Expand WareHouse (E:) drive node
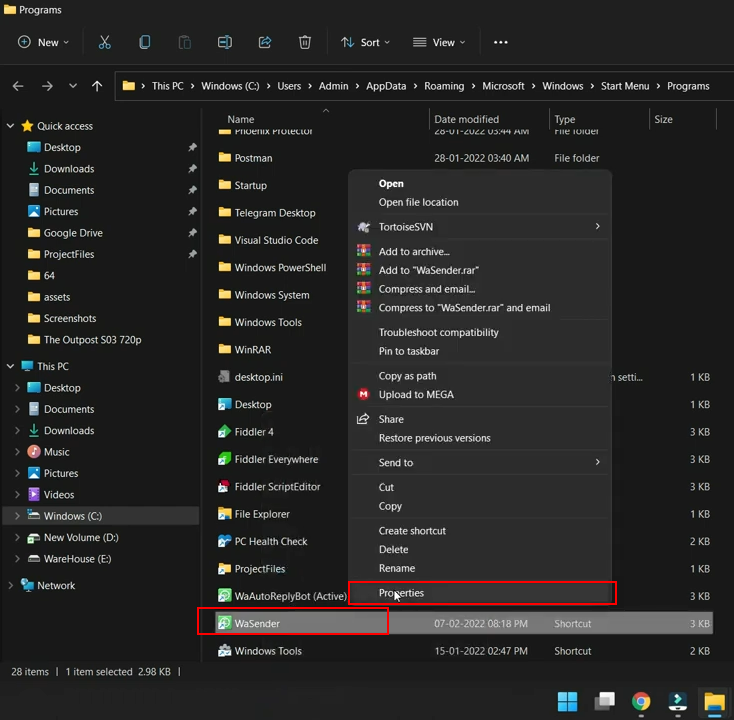The height and width of the screenshot is (720, 734). pyautogui.click(x=17, y=558)
